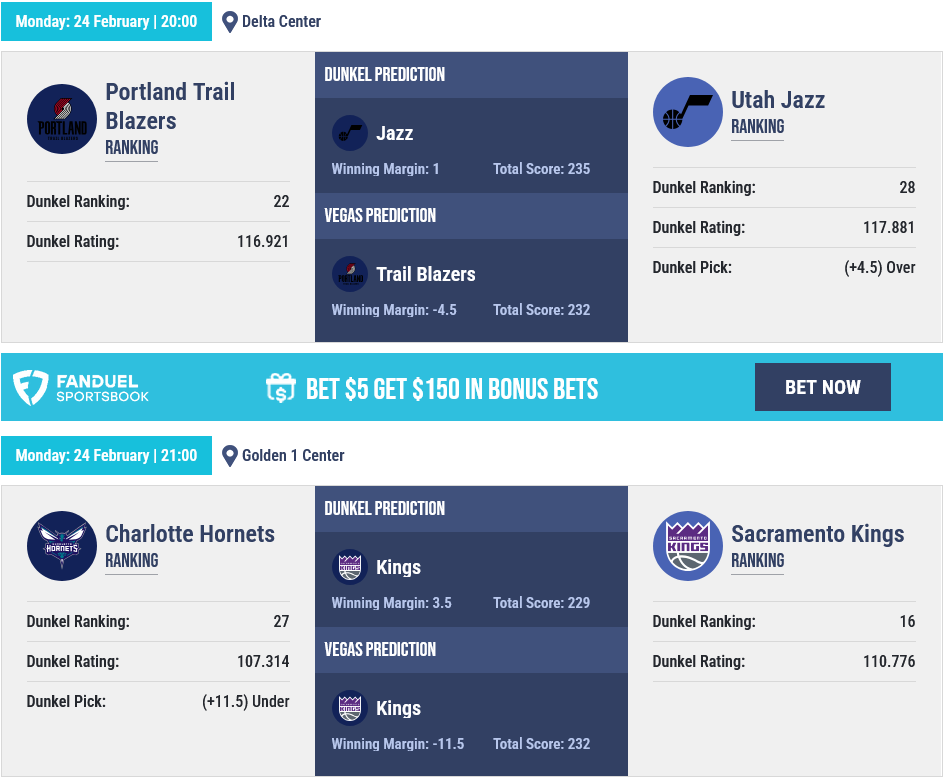Click the Charlotte Hornets team logo
Screen dimensions: 944x778
62,546
